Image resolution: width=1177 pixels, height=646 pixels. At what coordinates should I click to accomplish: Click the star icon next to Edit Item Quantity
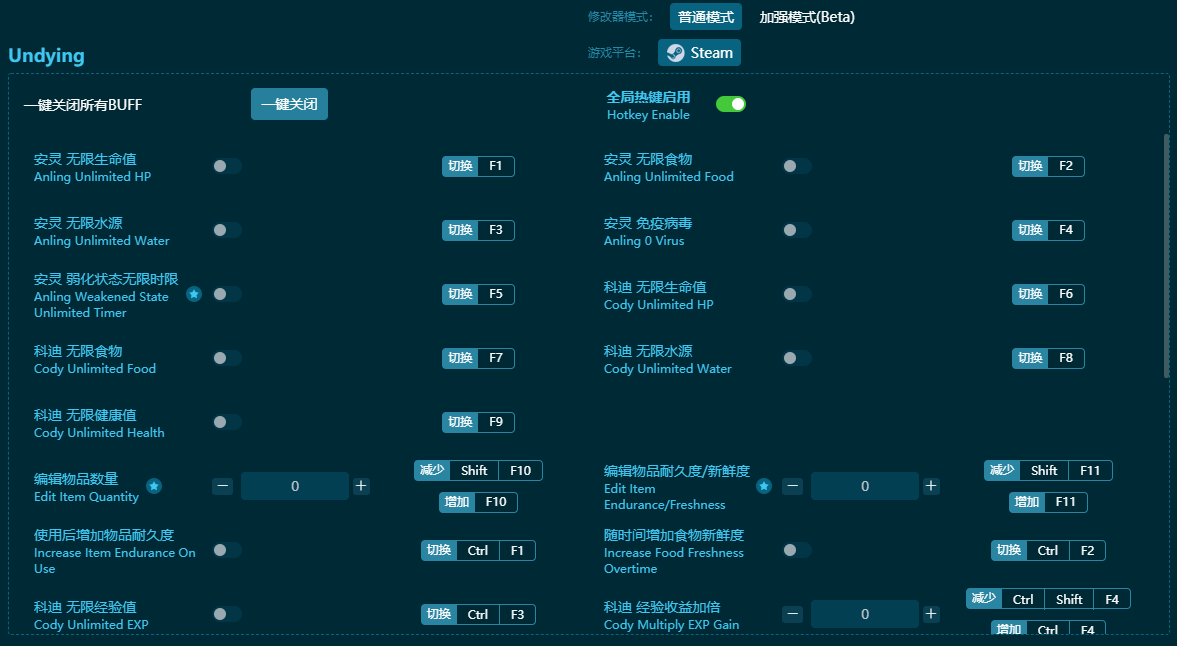coord(154,487)
